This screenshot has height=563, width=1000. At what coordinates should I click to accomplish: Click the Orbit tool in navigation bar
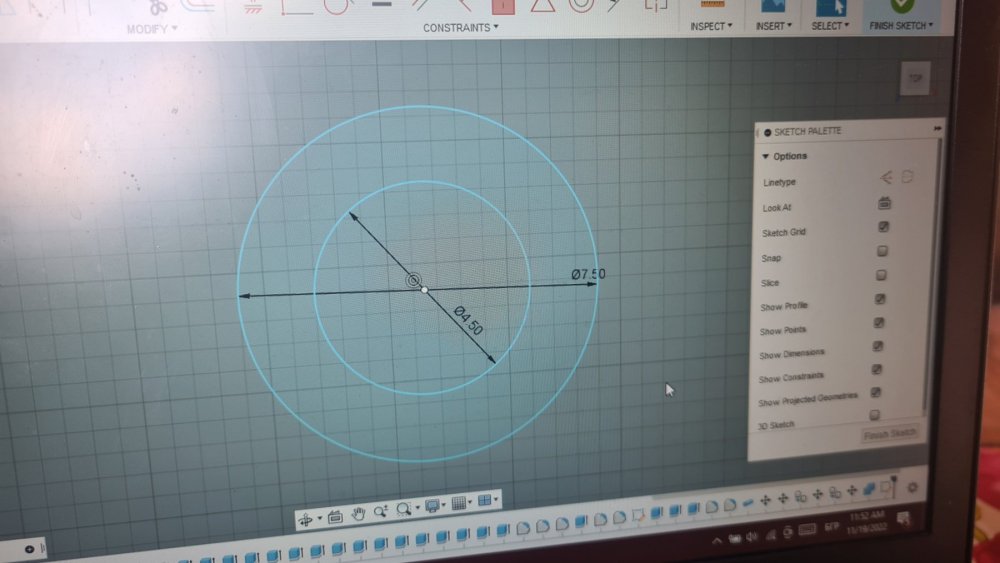pyautogui.click(x=308, y=518)
